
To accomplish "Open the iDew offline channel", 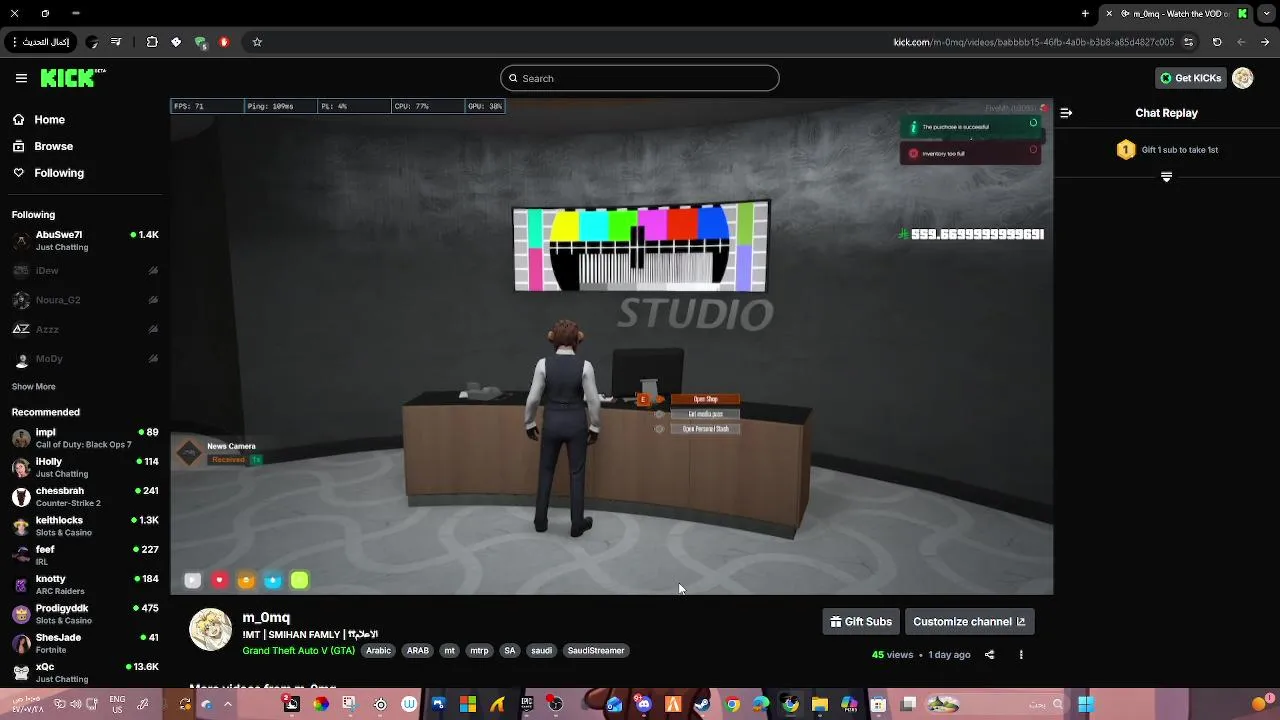I will tap(85, 271).
